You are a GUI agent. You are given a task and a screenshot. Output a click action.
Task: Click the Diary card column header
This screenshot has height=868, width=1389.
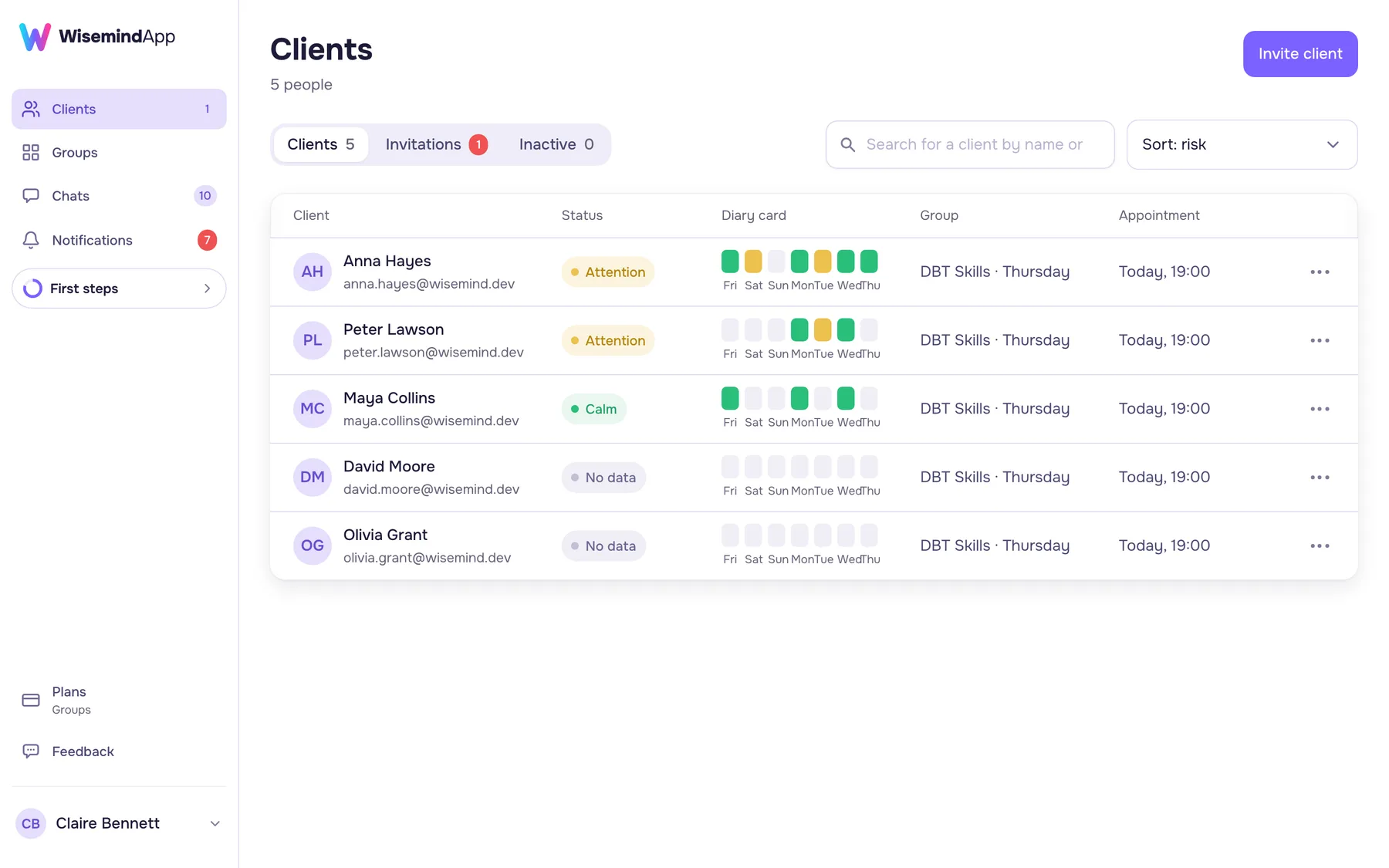pos(754,215)
